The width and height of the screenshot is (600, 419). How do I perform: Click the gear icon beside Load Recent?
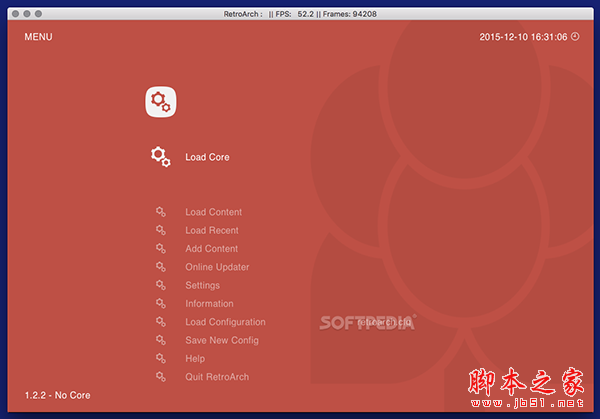(x=161, y=230)
